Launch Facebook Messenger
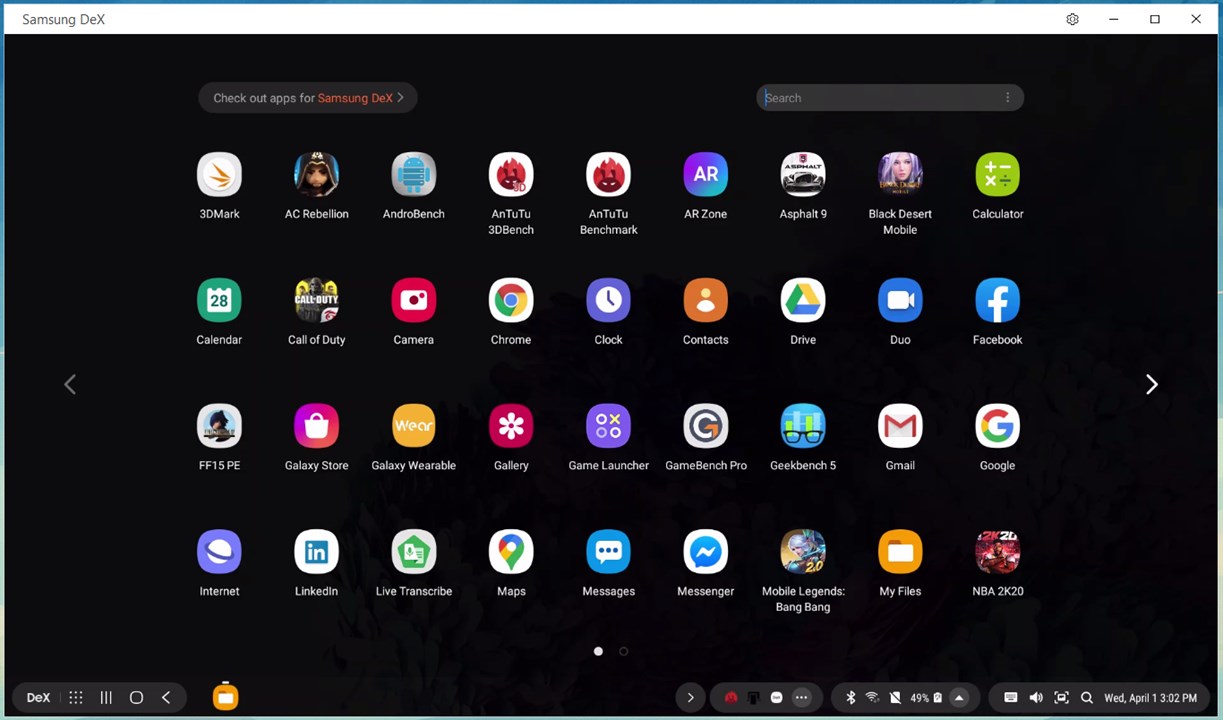 click(x=706, y=552)
